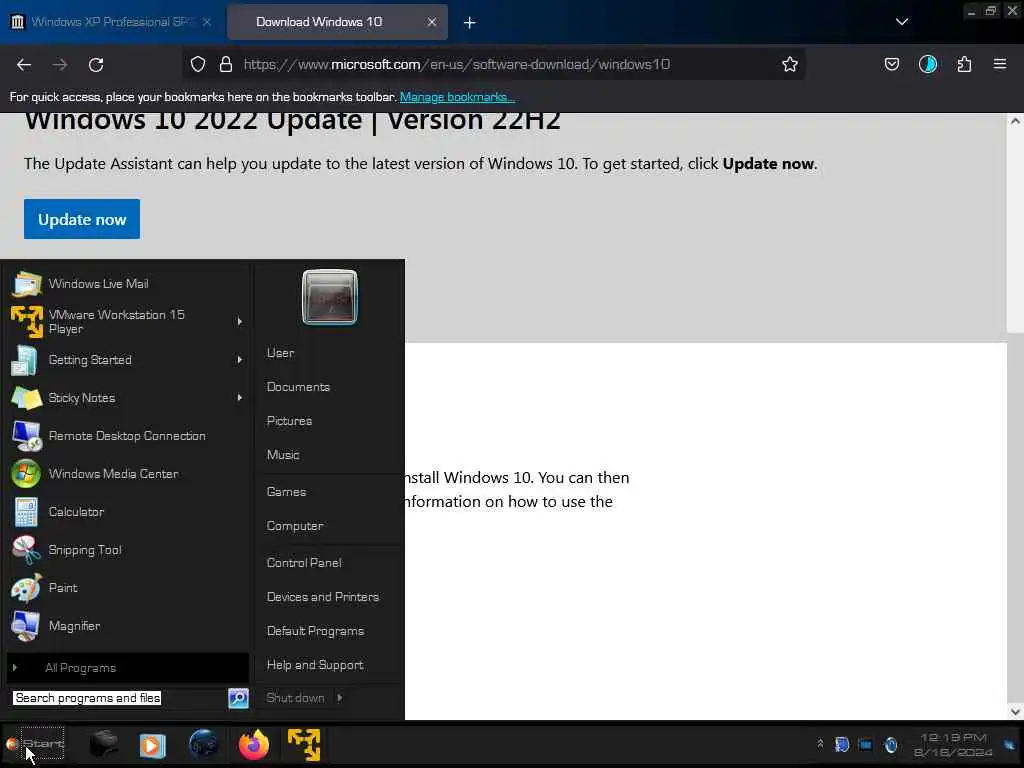The height and width of the screenshot is (768, 1024).
Task: Open Windows Media Center
Action: (x=128, y=473)
